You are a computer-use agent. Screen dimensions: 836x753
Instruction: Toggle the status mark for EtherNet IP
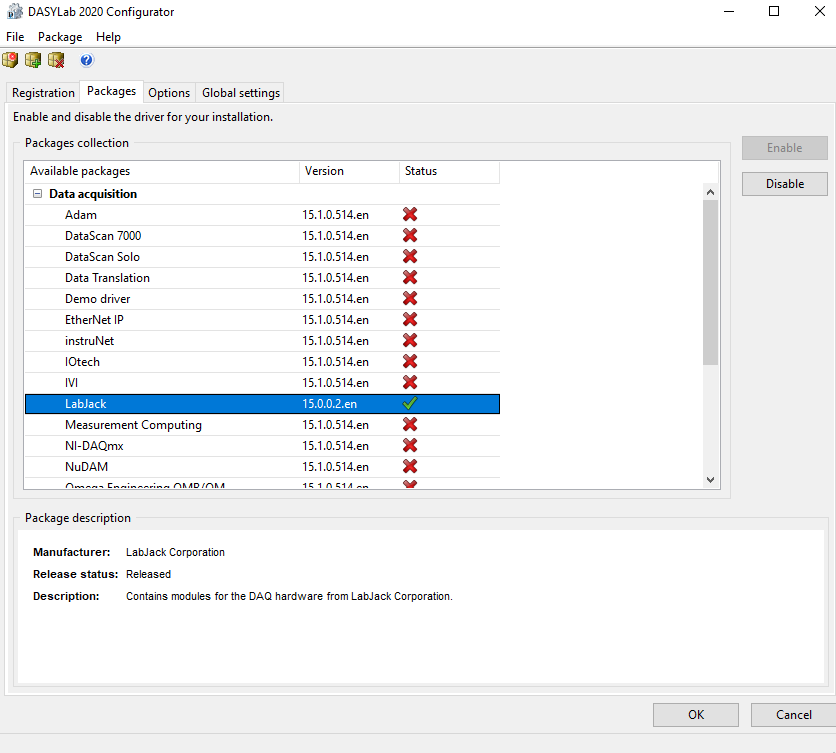coord(410,319)
